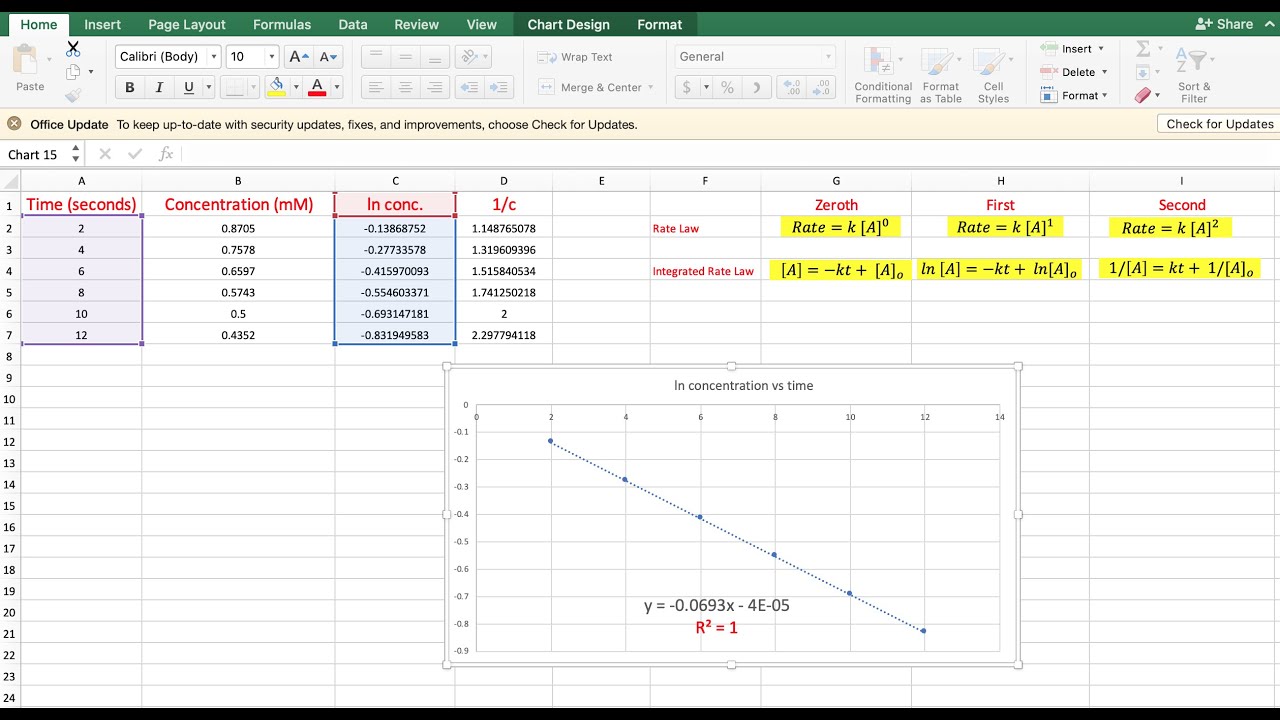Viewport: 1280px width, 720px height.
Task: Click the increase indent icon
Action: (x=500, y=88)
